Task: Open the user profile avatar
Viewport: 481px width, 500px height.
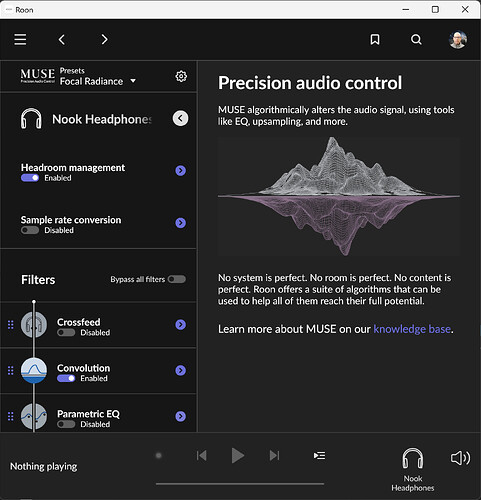Action: pyautogui.click(x=458, y=40)
